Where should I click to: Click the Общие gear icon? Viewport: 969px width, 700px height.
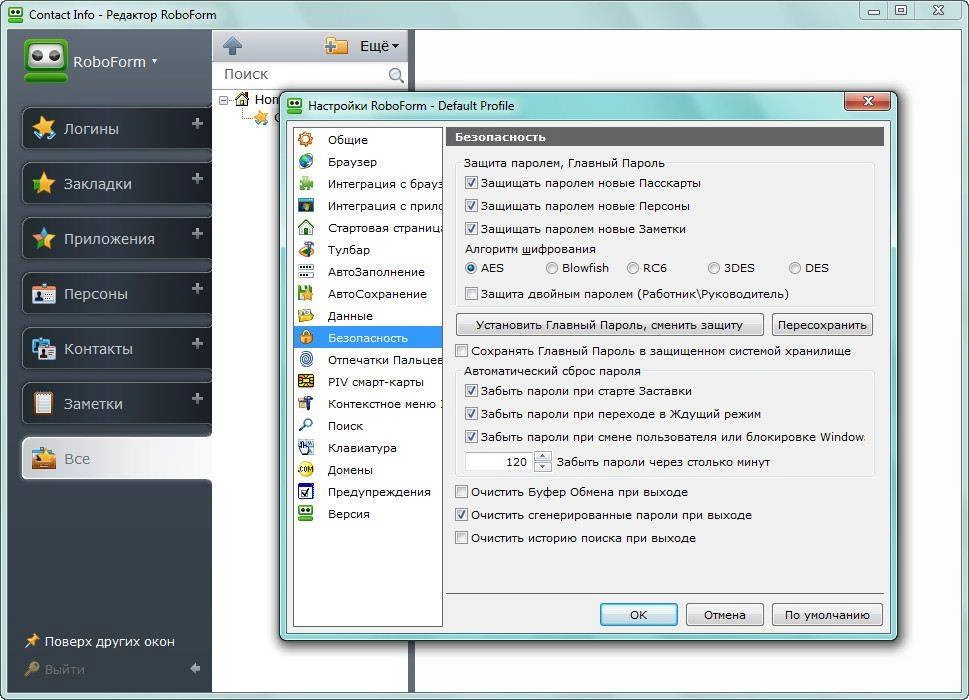(x=306, y=139)
